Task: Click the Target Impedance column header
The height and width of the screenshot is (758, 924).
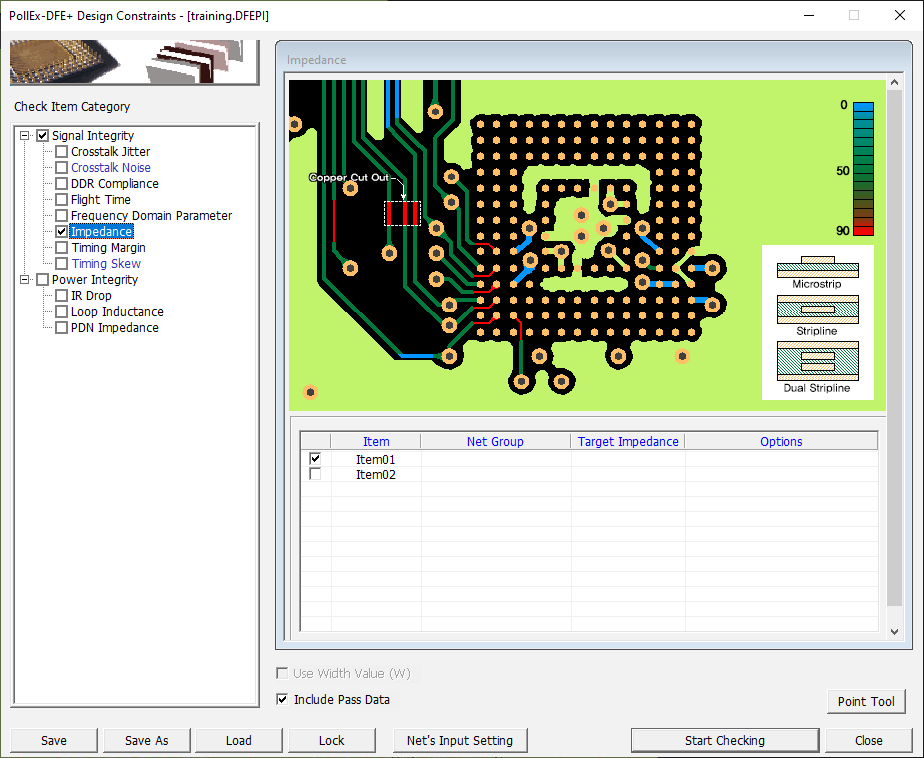Action: pos(628,441)
